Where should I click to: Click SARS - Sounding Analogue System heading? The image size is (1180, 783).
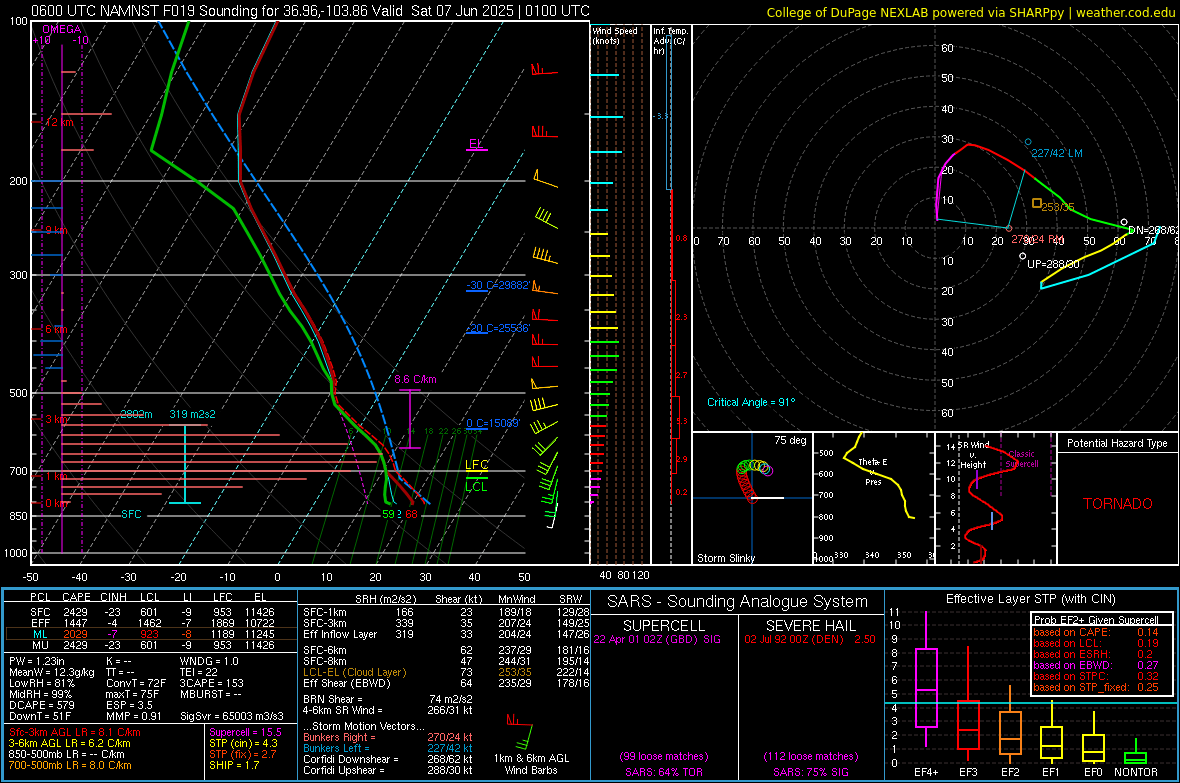click(x=737, y=602)
